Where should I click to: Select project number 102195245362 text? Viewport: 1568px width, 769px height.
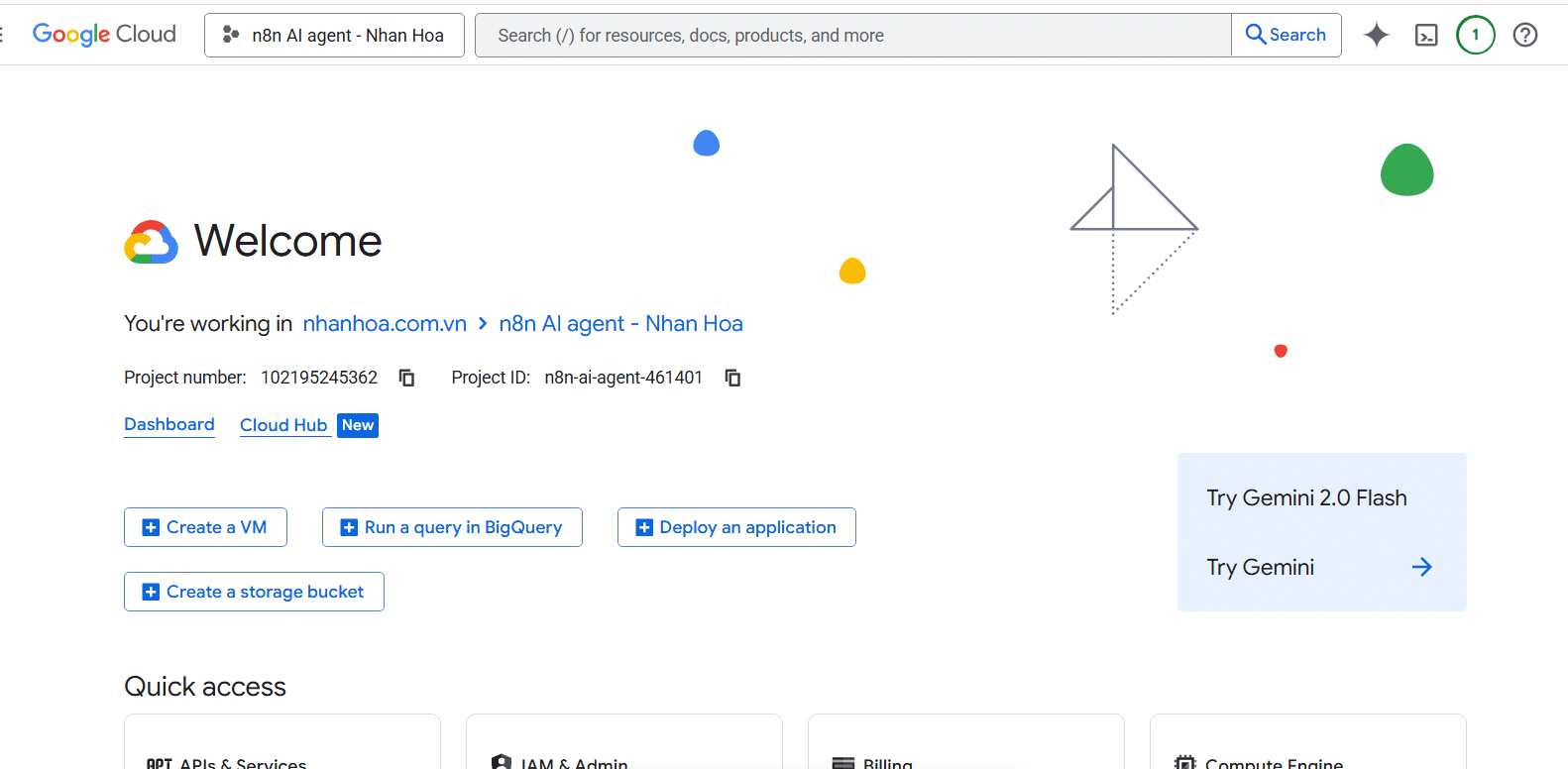click(319, 378)
